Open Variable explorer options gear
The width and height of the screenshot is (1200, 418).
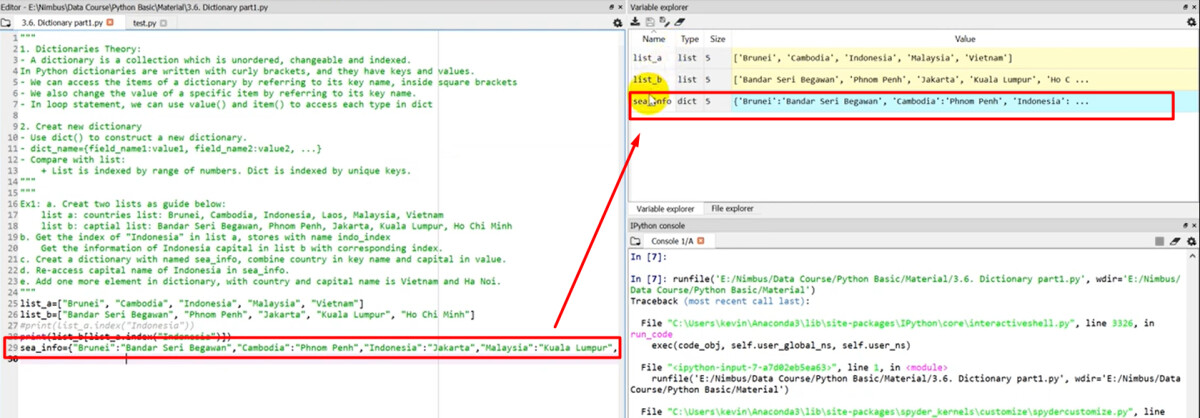(x=1190, y=21)
